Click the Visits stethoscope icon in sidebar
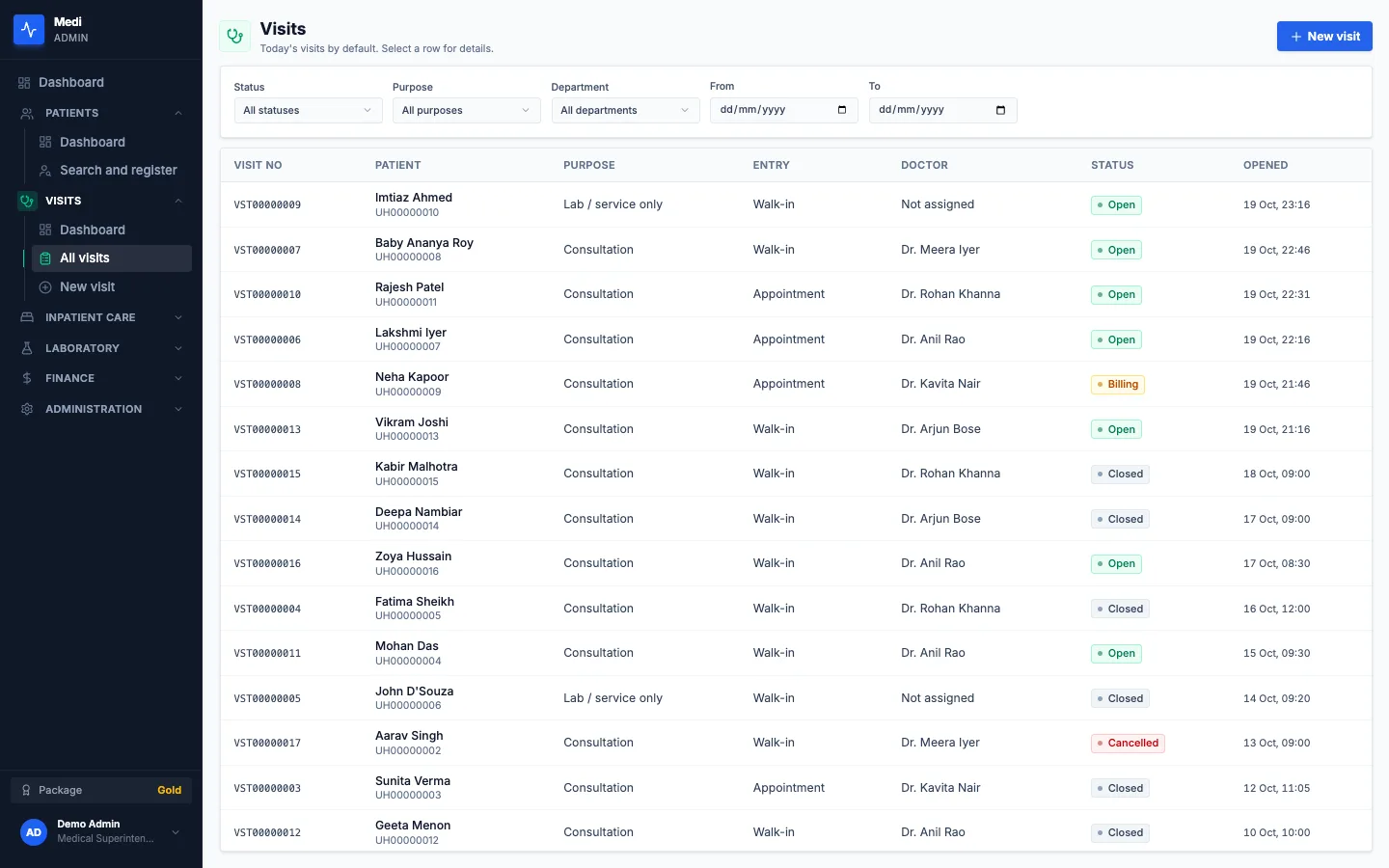1389x868 pixels. (27, 201)
